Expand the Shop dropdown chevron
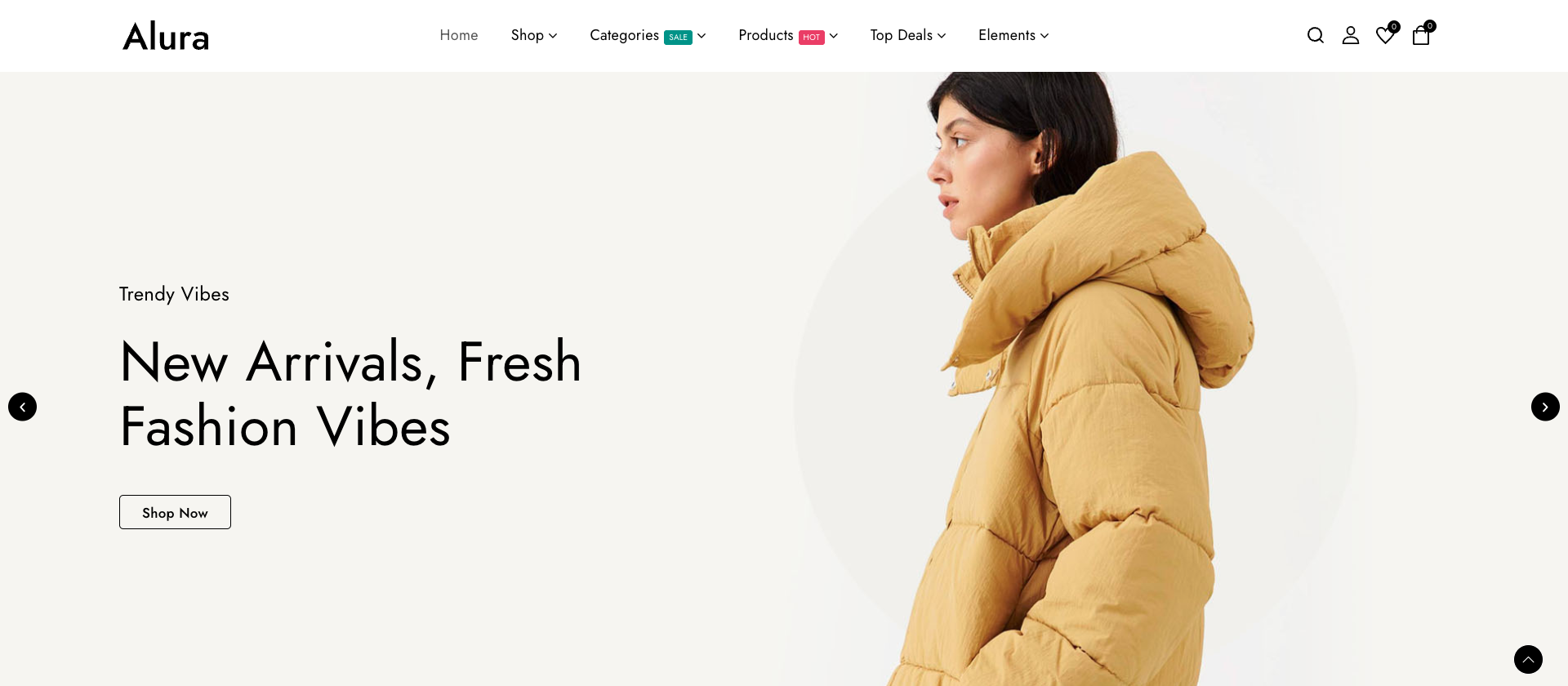This screenshot has height=686, width=1568. point(553,36)
